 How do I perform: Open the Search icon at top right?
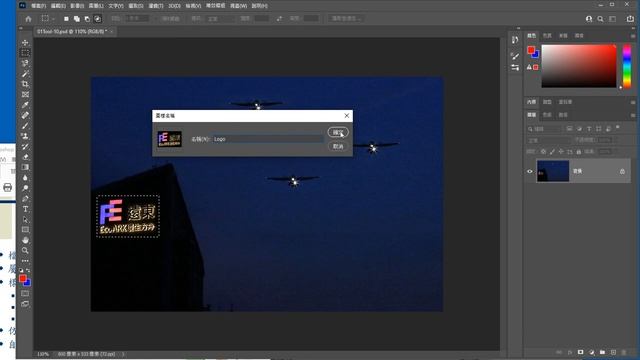(x=600, y=19)
